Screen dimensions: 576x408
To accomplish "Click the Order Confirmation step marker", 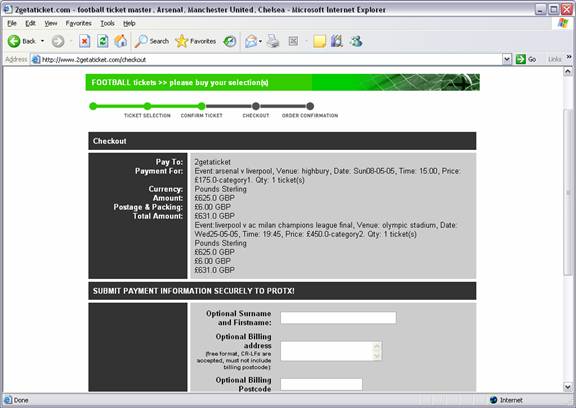I will point(310,106).
